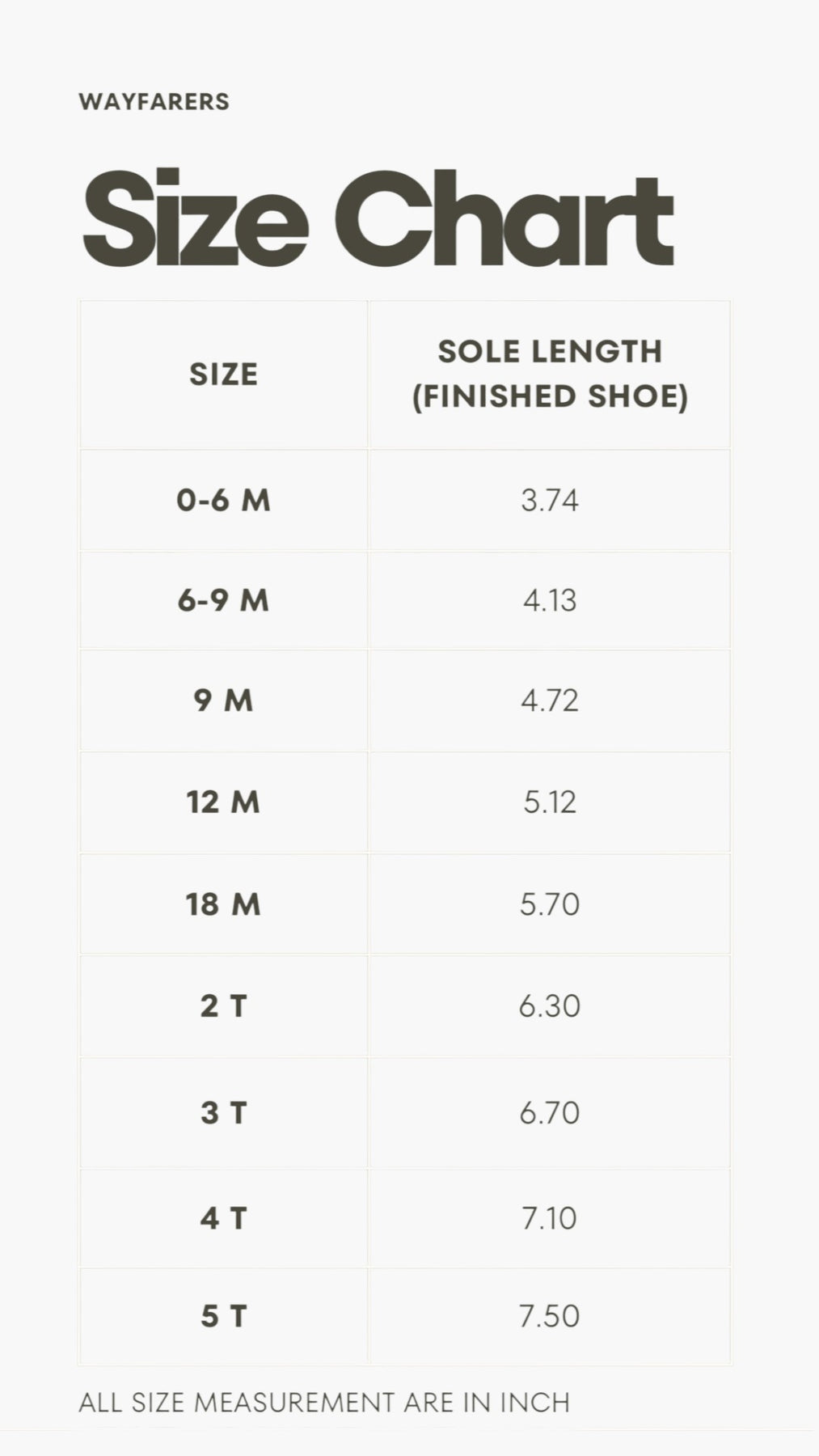Pick the 18 M size cell
This screenshot has width=819, height=1456.
click(224, 904)
